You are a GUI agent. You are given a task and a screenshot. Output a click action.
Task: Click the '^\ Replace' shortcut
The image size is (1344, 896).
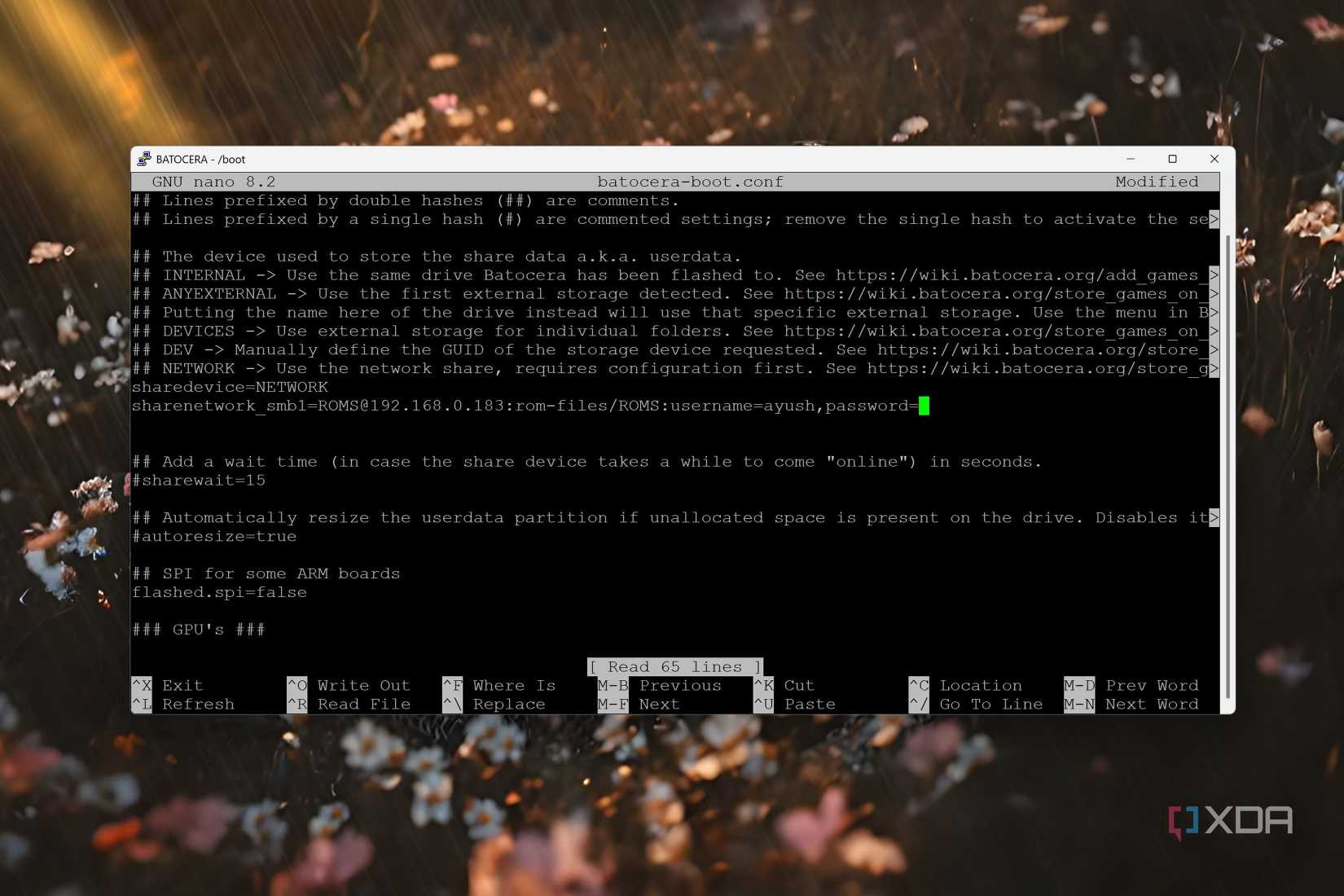[494, 705]
